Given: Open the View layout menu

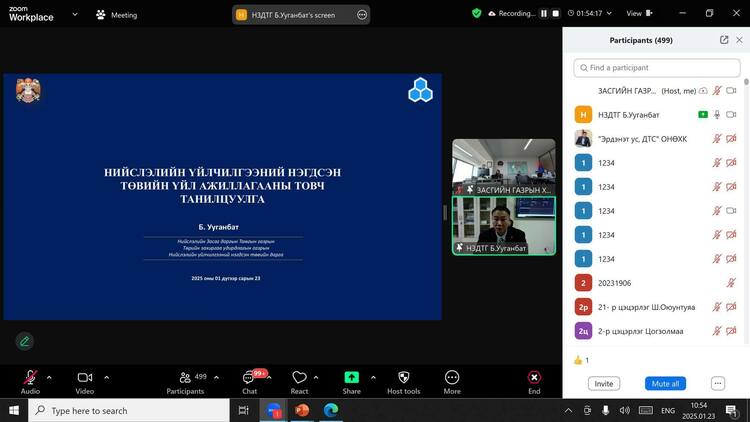Looking at the screenshot, I should 638,14.
